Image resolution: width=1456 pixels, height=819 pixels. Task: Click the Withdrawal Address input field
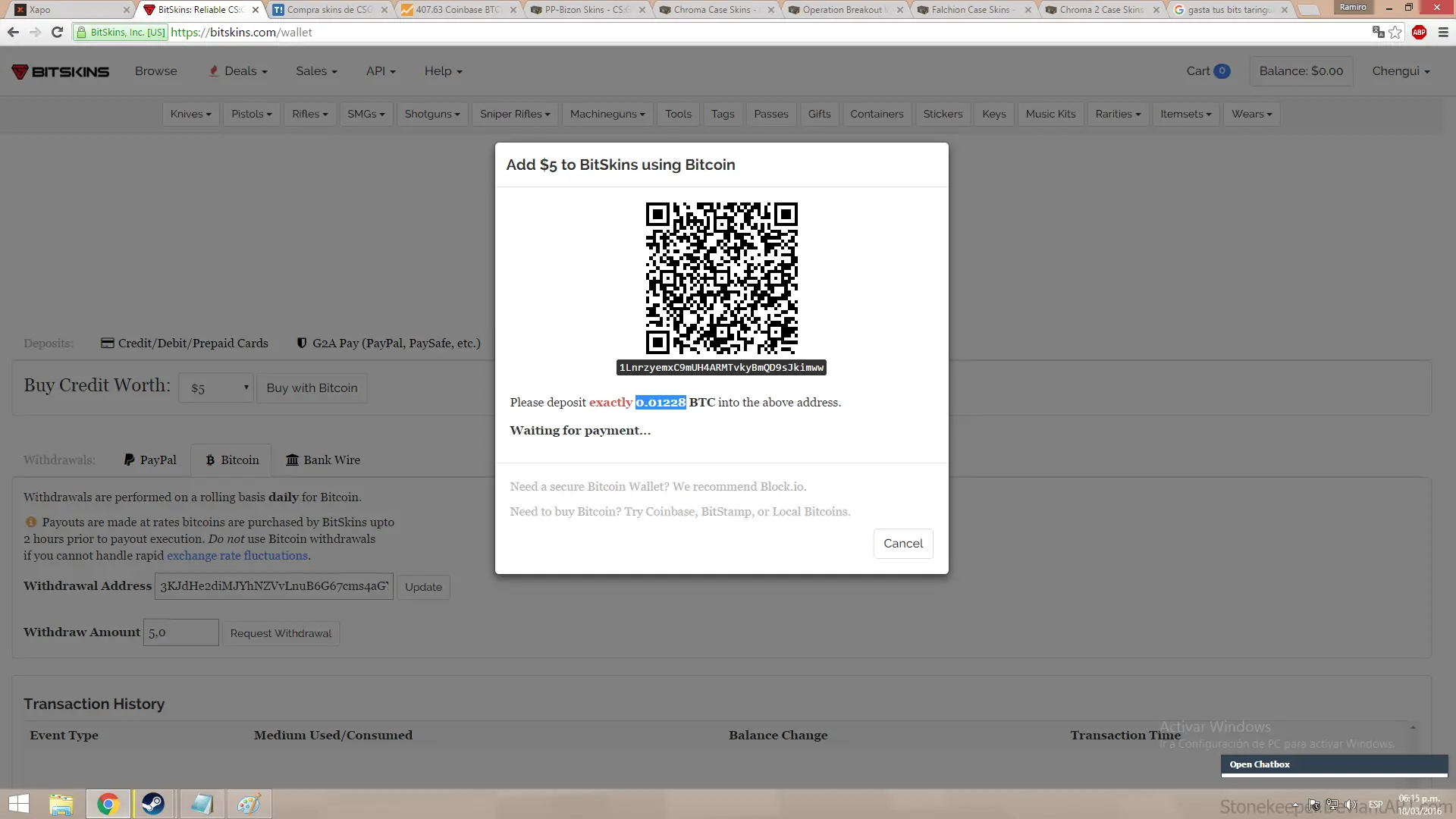coord(274,586)
